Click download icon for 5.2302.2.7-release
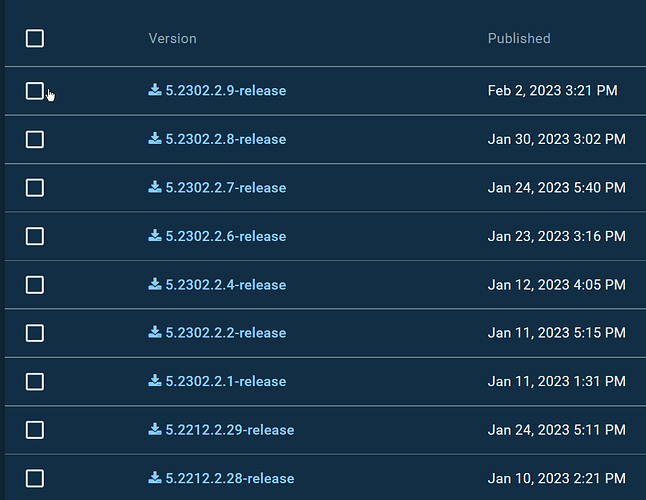This screenshot has height=500, width=646. [155, 187]
